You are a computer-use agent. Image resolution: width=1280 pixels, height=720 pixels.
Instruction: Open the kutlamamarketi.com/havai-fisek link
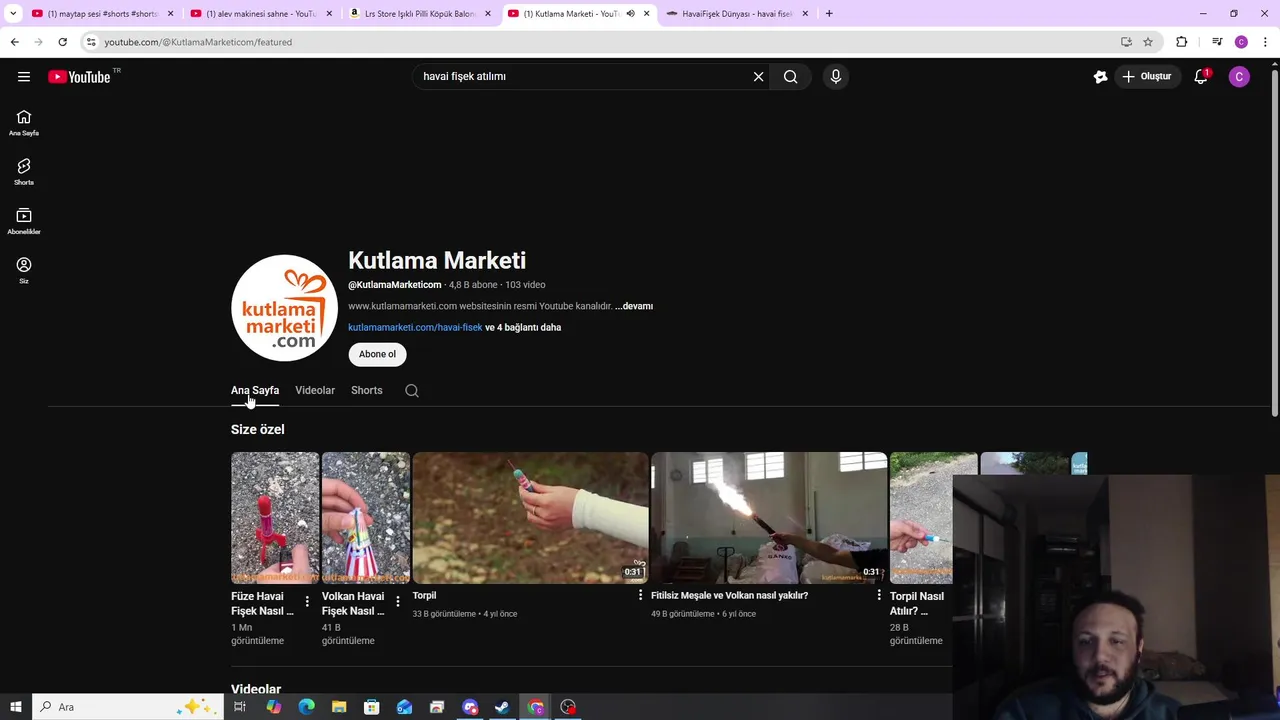pos(415,327)
